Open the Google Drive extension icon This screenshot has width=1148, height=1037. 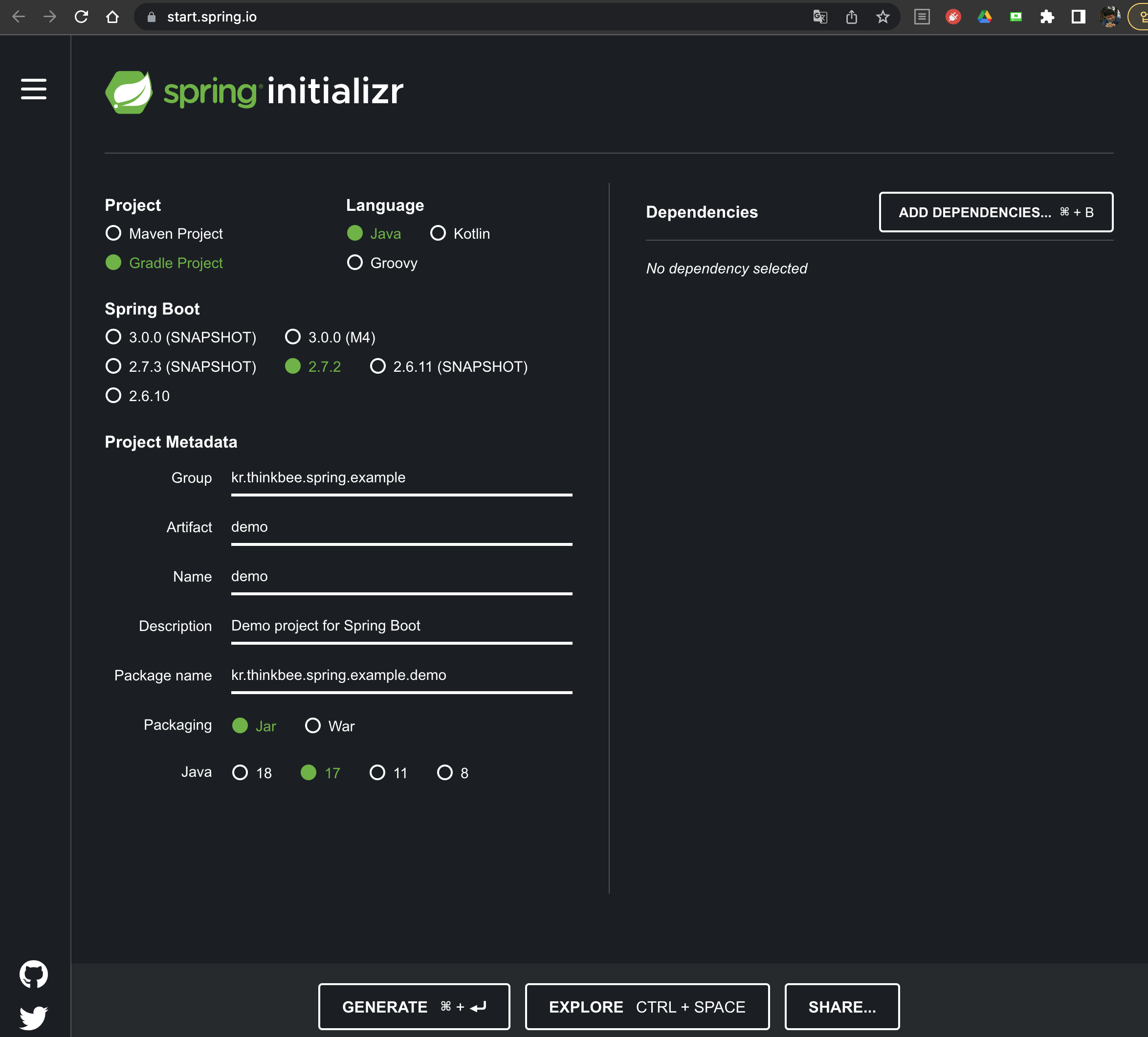click(x=985, y=17)
